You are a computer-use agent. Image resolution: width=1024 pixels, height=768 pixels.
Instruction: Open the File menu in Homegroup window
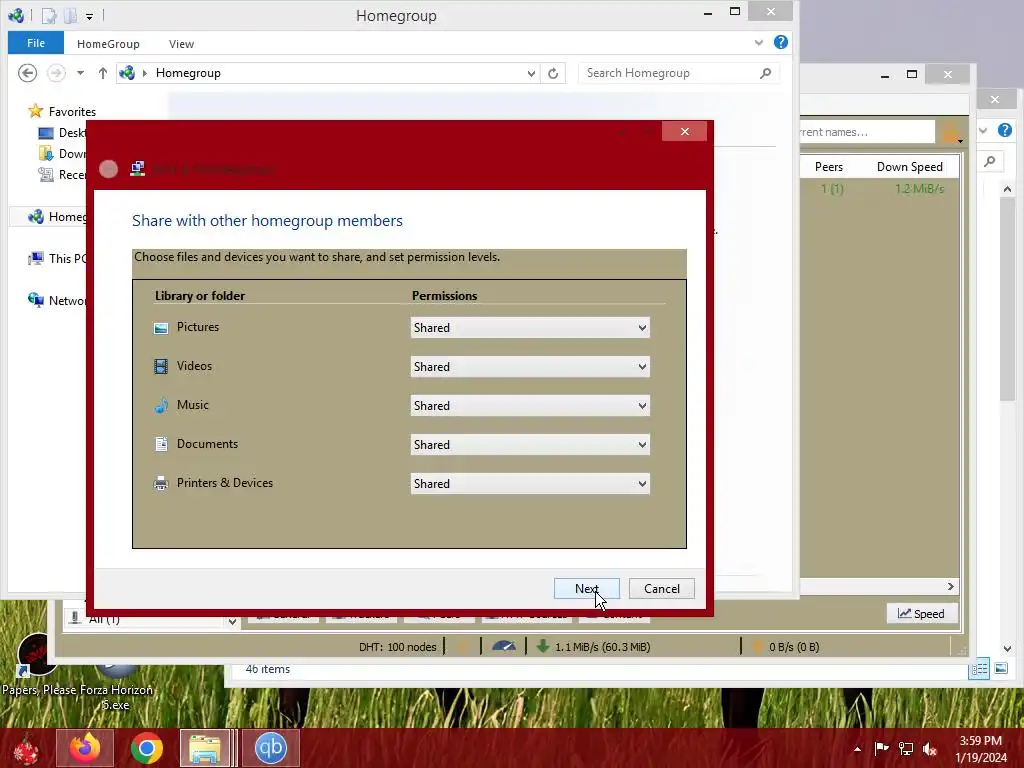point(36,43)
